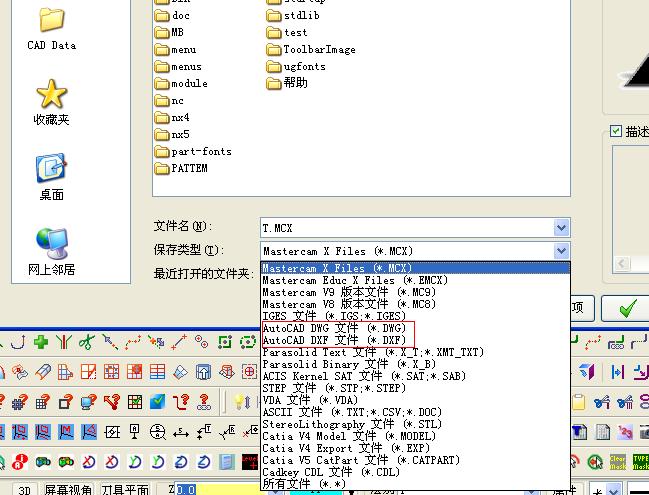Toggle the 3D mode button in status bar
The image size is (649, 495).
24,490
